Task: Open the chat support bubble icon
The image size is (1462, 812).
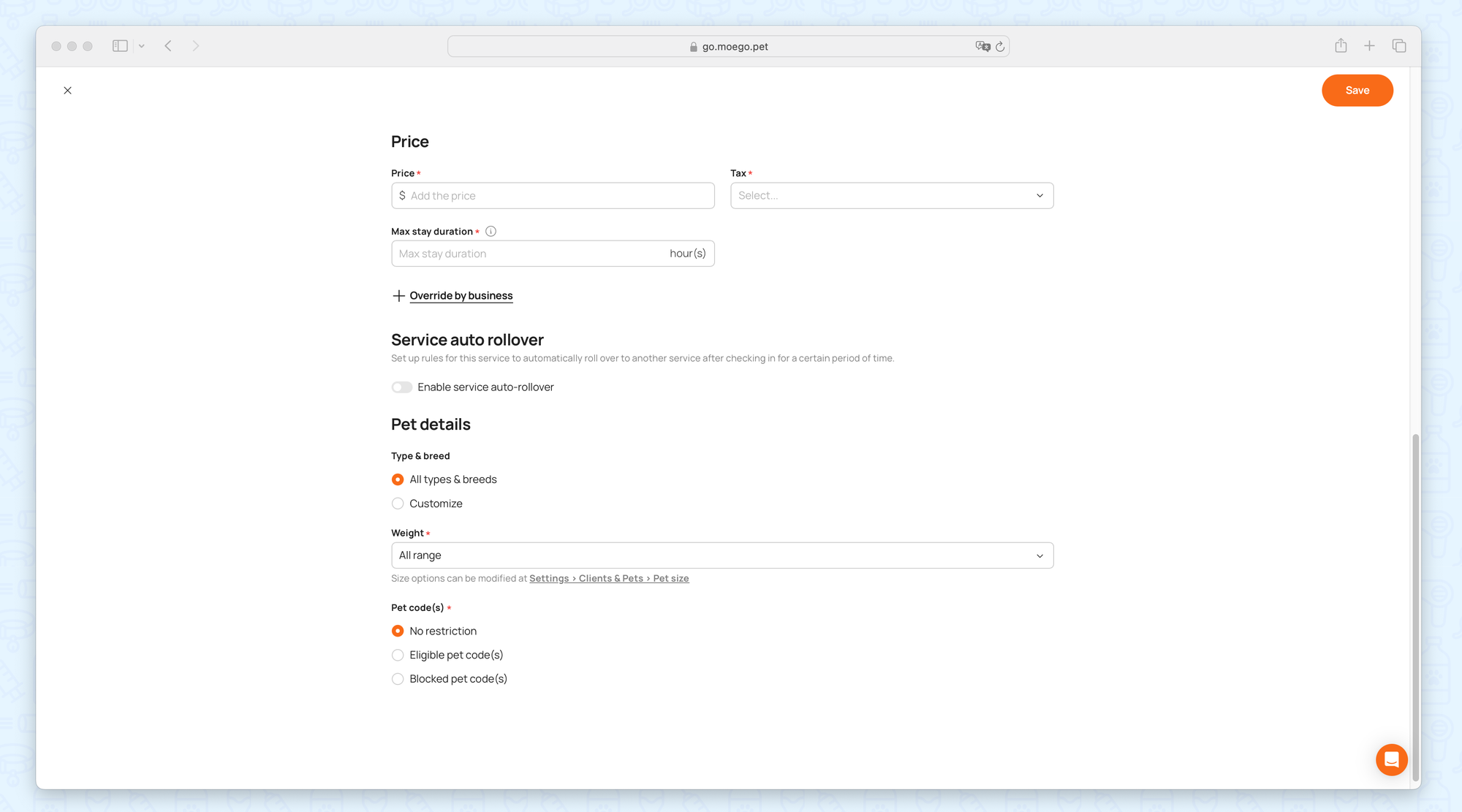Action: tap(1391, 760)
